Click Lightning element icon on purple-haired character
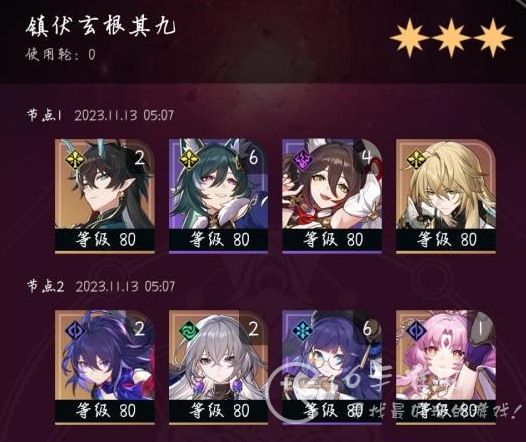This screenshot has height=442, width=526. 75,331
